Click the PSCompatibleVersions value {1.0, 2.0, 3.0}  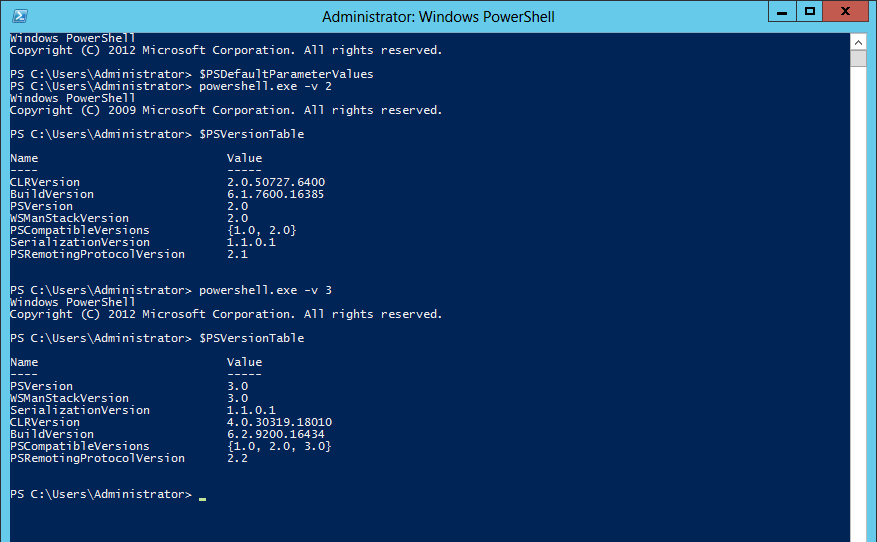click(280, 446)
